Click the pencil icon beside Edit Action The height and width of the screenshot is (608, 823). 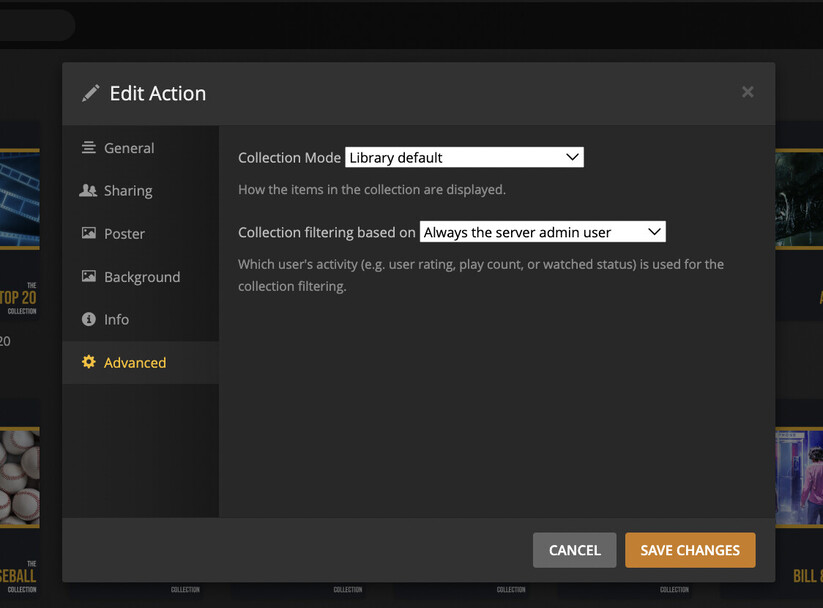[x=90, y=93]
